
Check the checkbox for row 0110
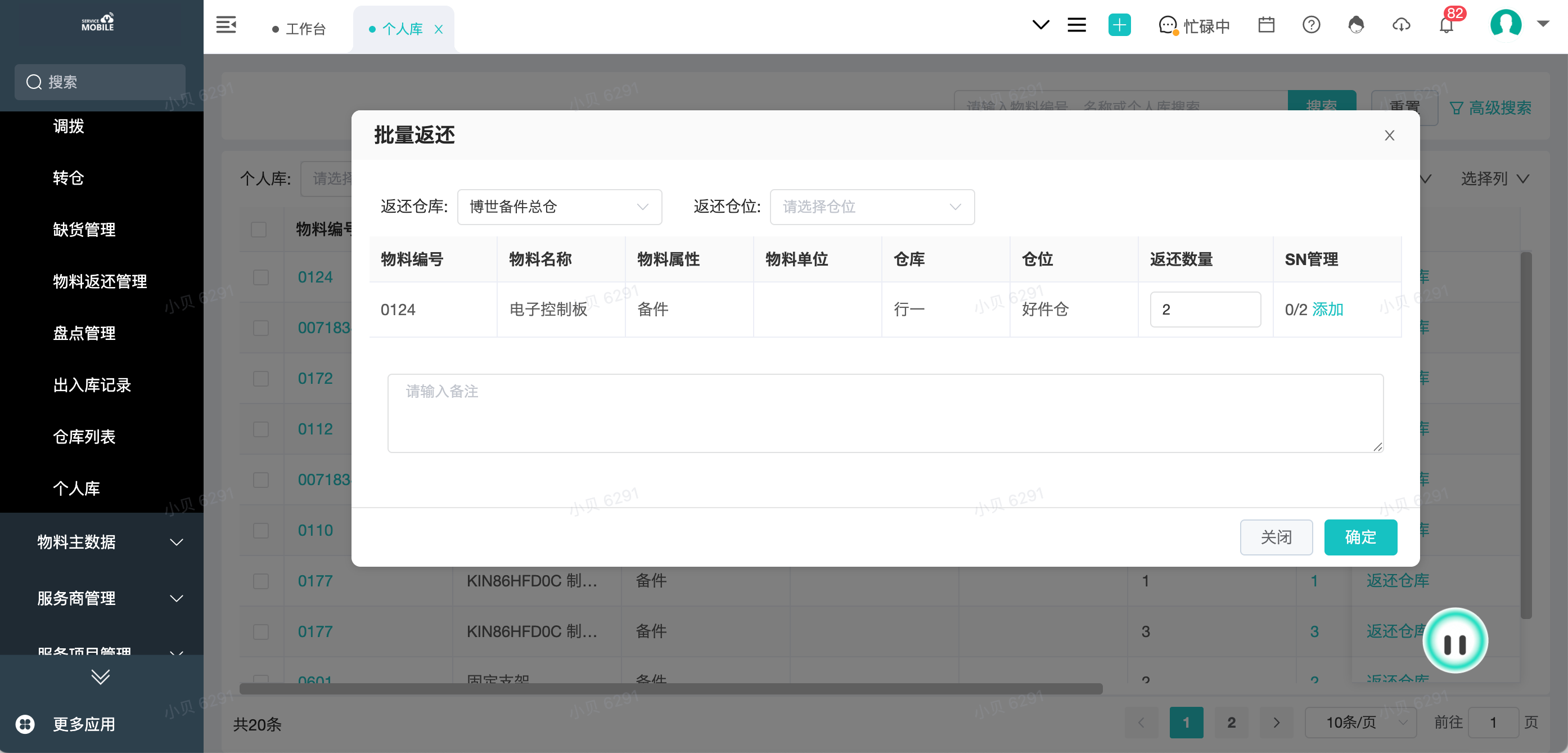coord(261,531)
